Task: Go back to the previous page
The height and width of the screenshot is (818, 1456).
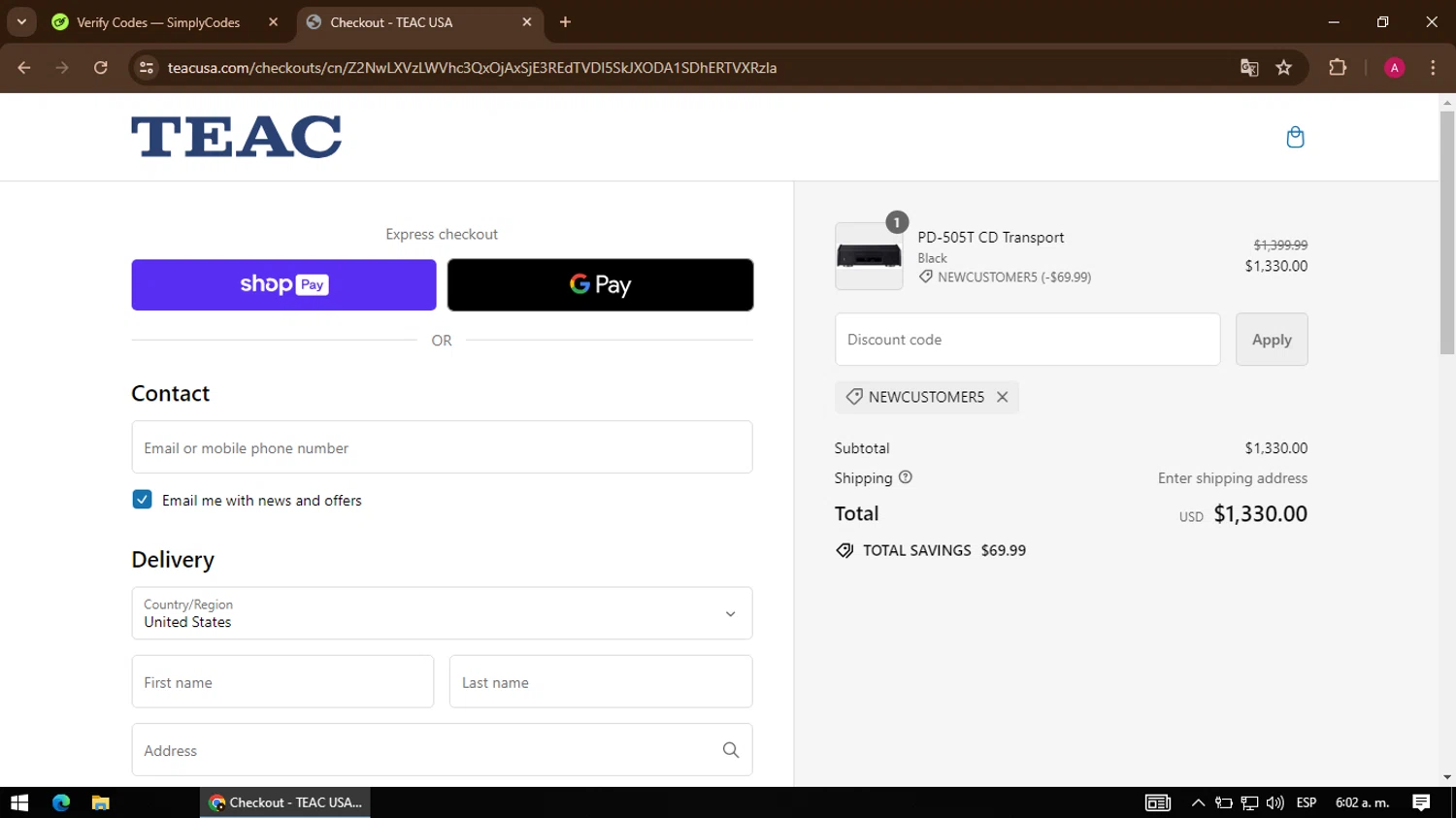Action: [x=24, y=68]
